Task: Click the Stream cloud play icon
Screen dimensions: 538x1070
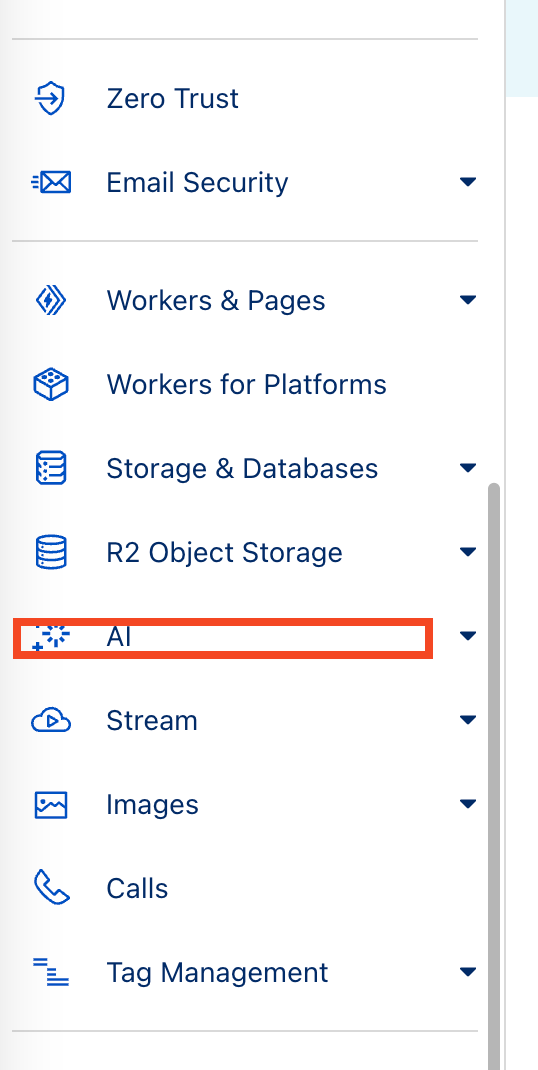Action: pos(51,721)
